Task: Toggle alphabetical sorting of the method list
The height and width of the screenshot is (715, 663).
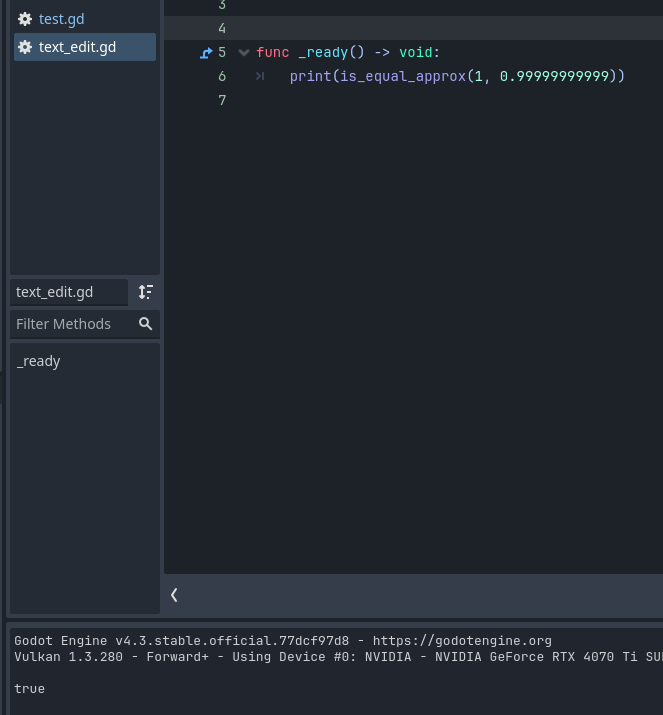Action: [146, 292]
